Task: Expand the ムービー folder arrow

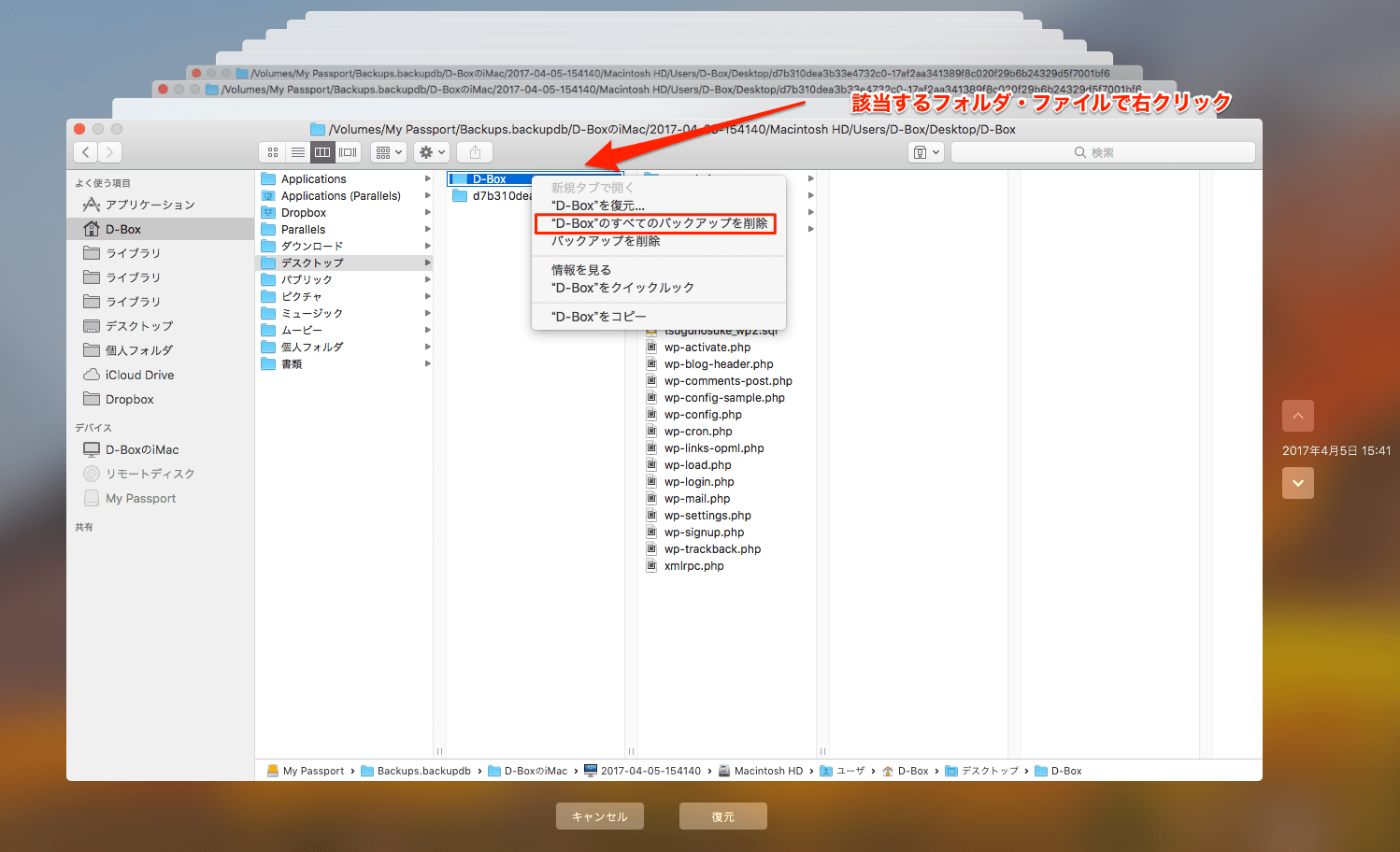Action: tap(428, 330)
